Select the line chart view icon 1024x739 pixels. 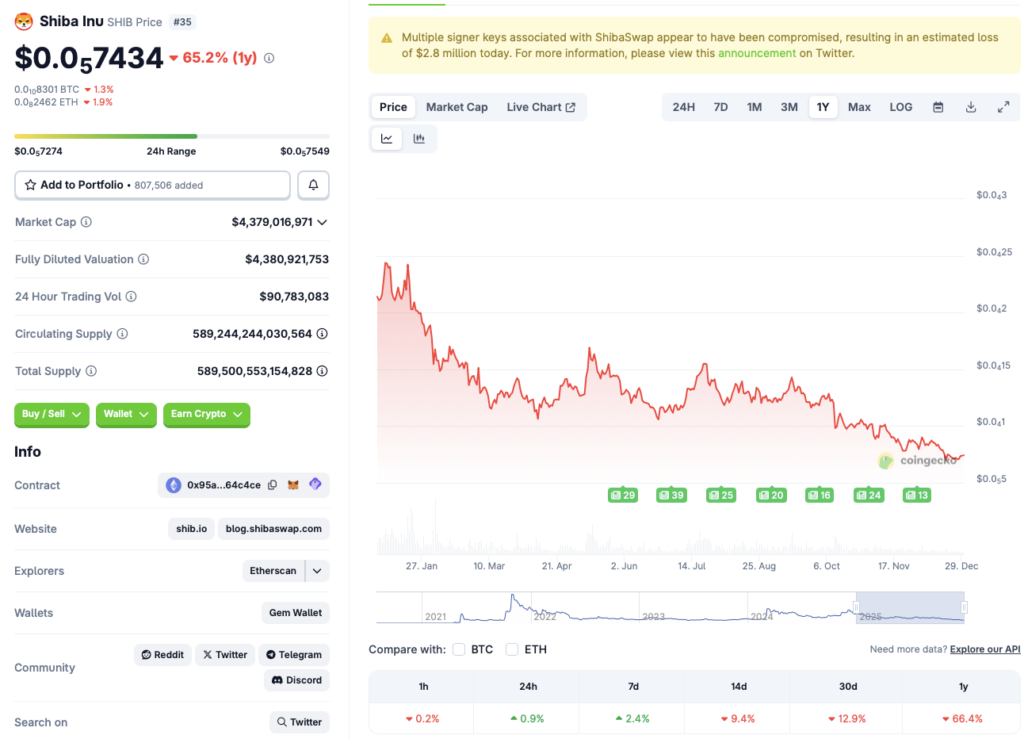point(386,138)
